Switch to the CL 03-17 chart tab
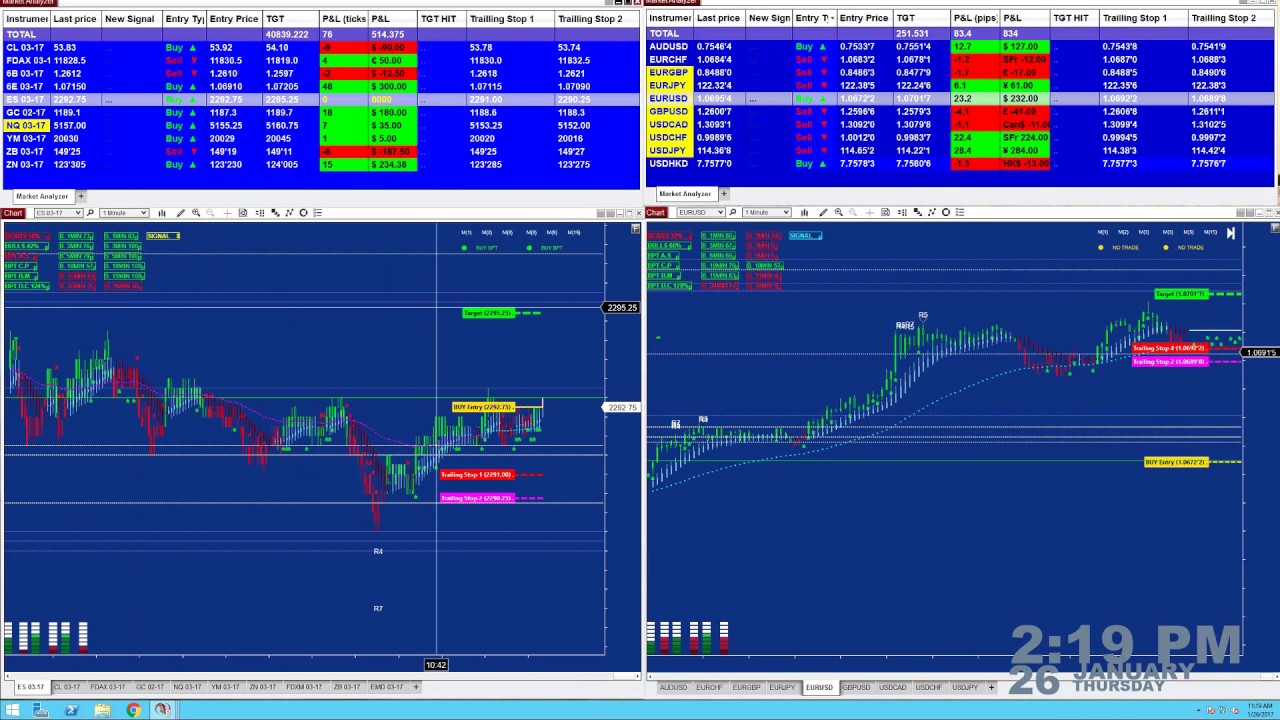The image size is (1280, 720). (67, 687)
